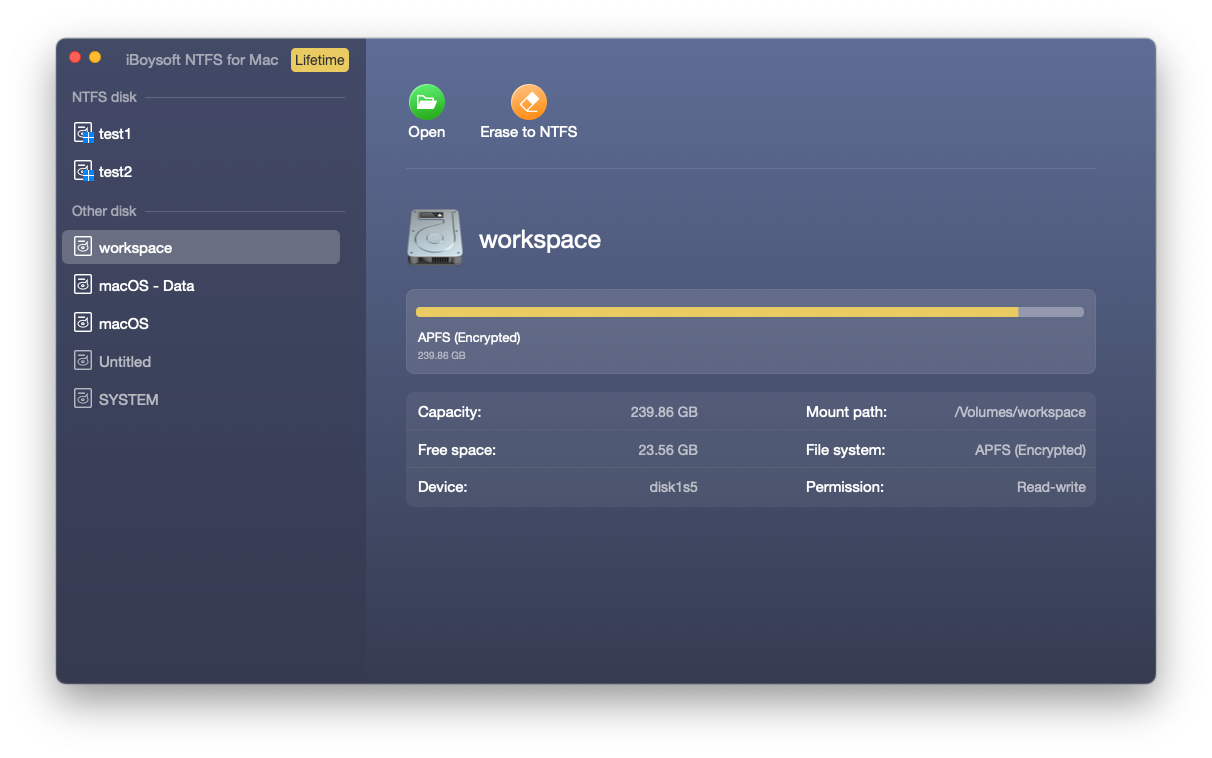1212x758 pixels.
Task: Click the Open label under the toolbar
Action: point(427,132)
